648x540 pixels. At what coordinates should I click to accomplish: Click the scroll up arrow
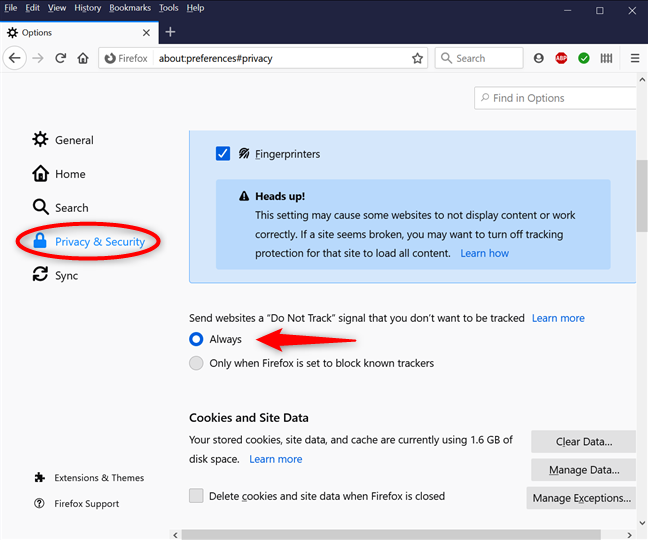click(x=642, y=79)
